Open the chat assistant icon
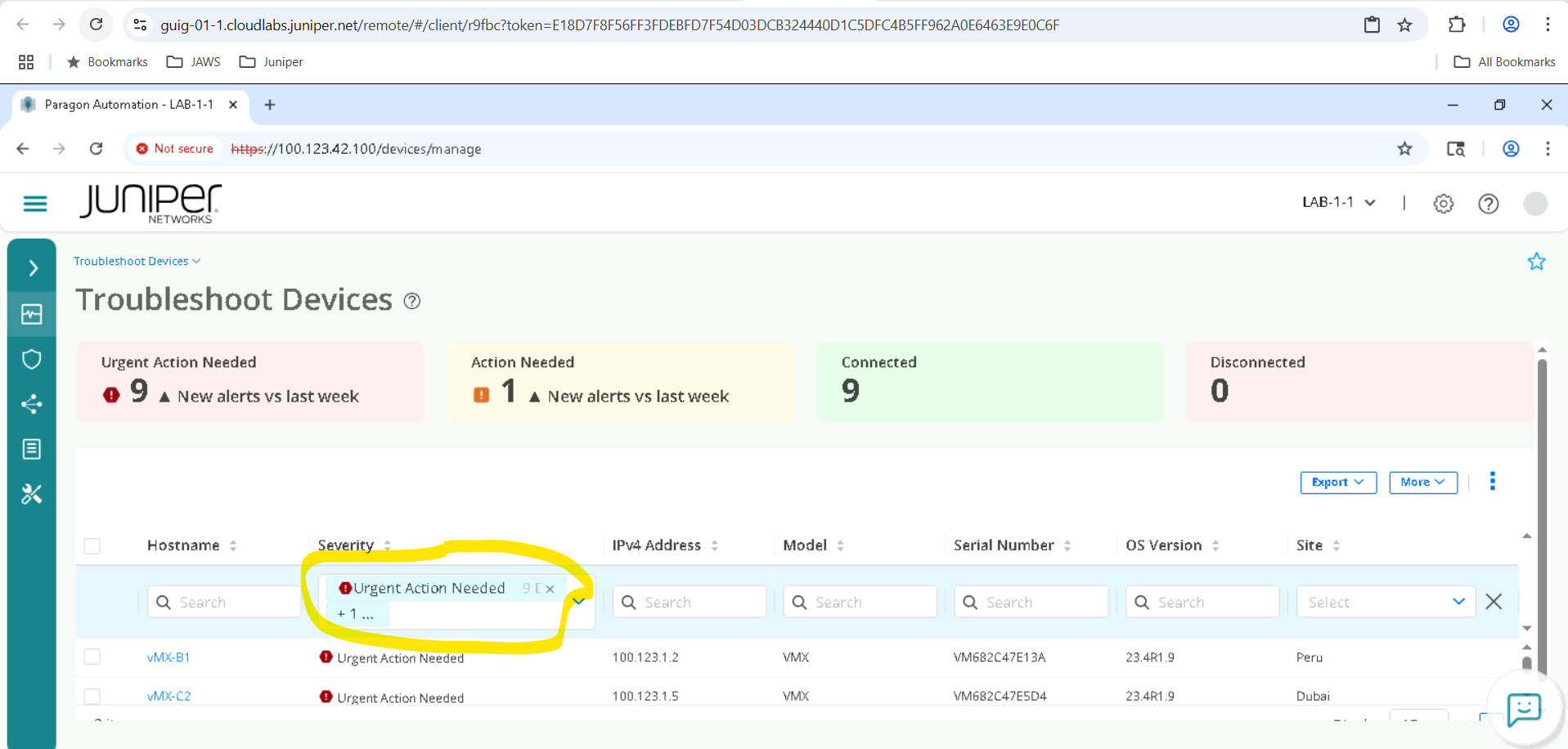The height and width of the screenshot is (749, 1568). (x=1523, y=708)
